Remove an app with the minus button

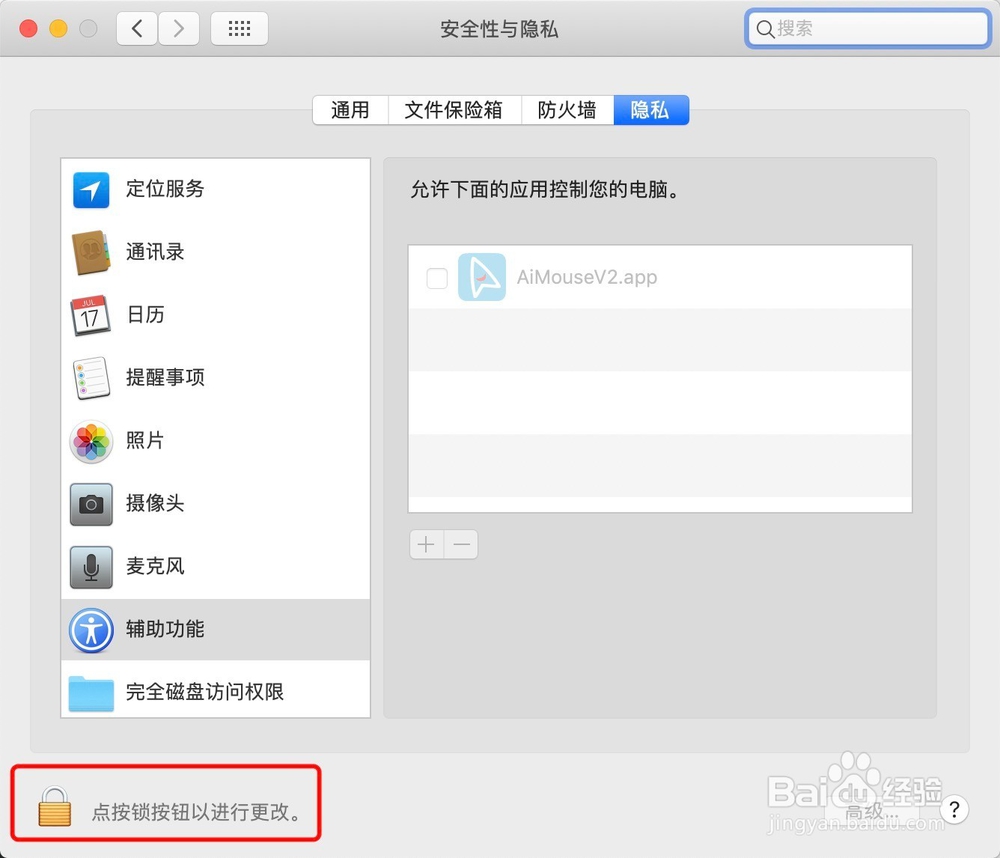pyautogui.click(x=461, y=544)
